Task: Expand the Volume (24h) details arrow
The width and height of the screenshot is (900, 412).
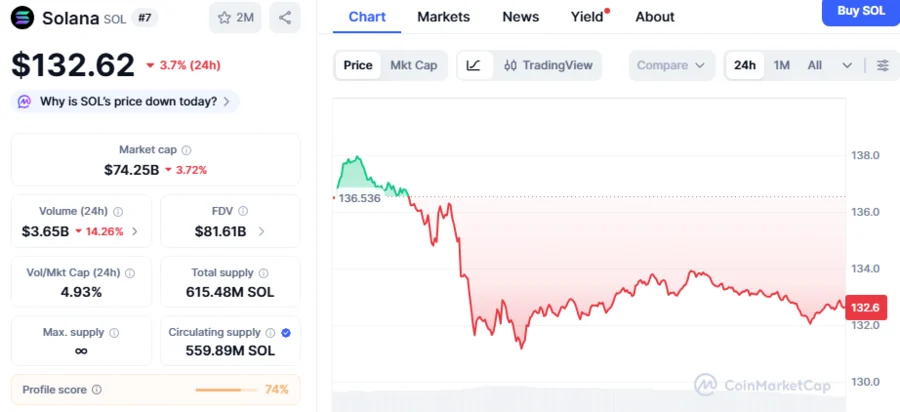Action: click(135, 232)
